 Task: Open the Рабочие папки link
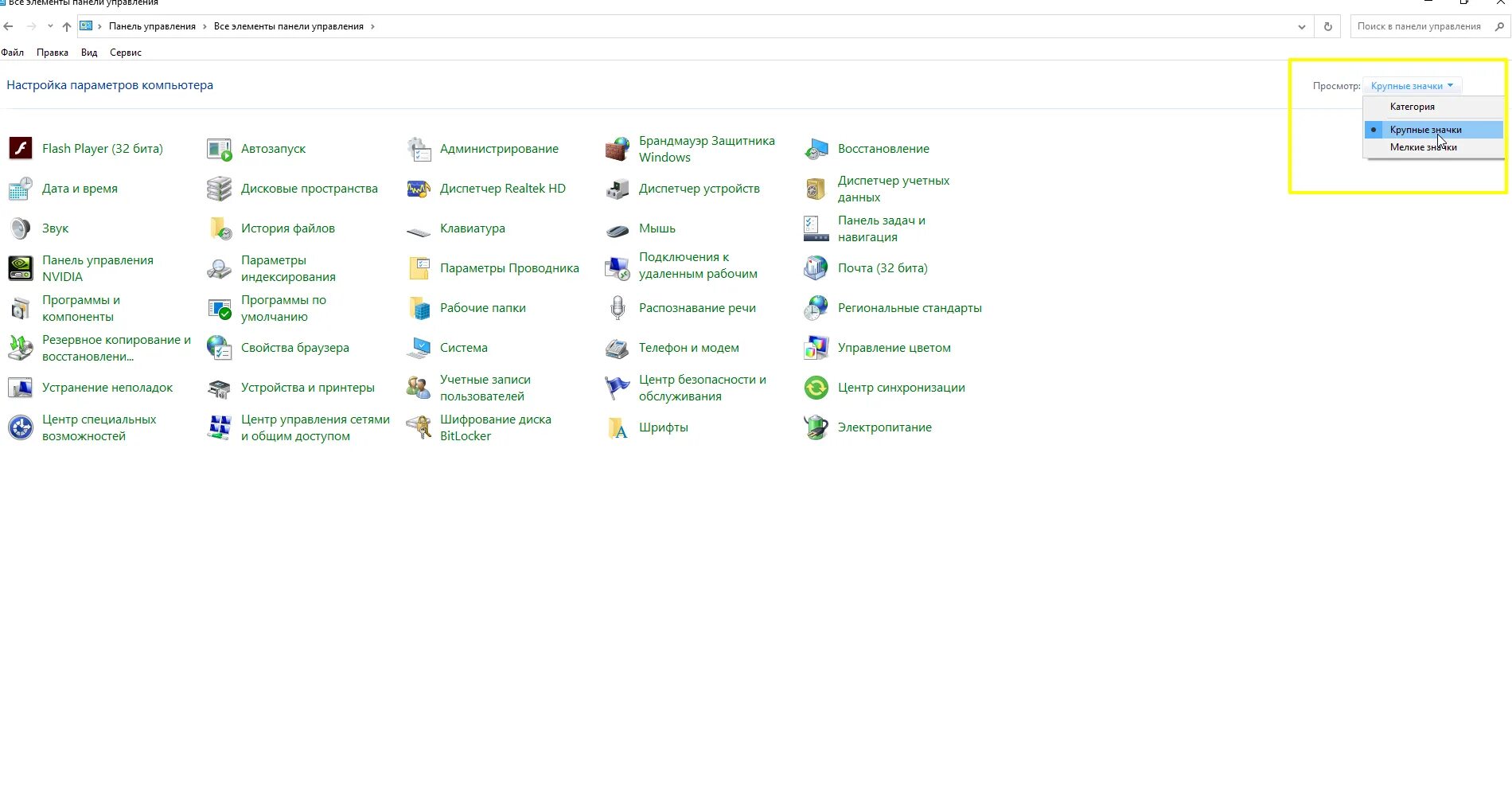[483, 308]
